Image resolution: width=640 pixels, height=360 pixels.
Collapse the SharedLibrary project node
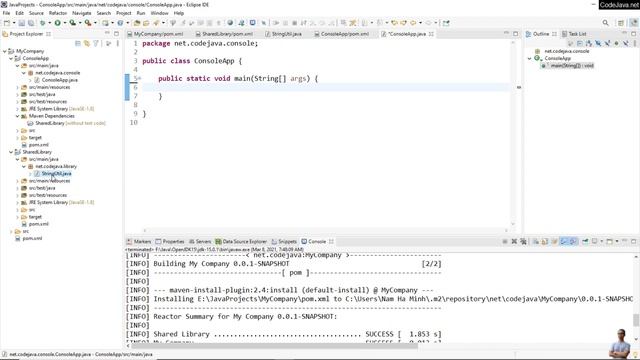pyautogui.click(x=11, y=152)
